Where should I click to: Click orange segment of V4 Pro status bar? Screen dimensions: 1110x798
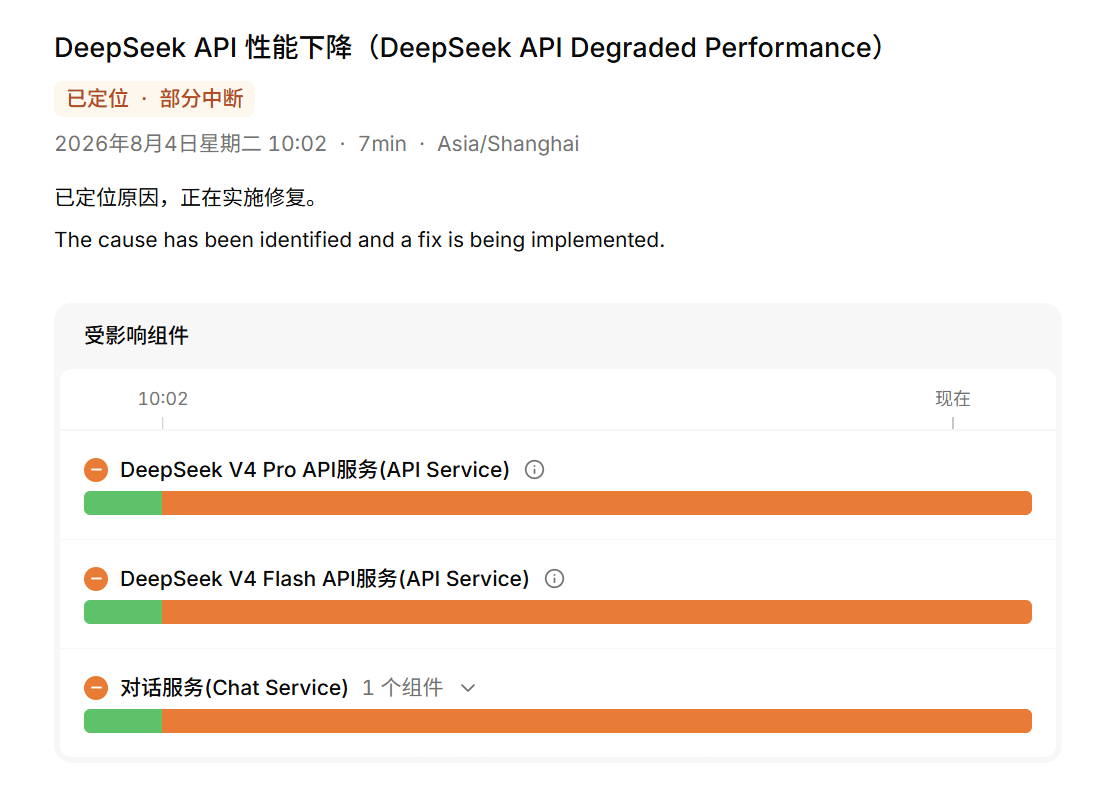597,503
